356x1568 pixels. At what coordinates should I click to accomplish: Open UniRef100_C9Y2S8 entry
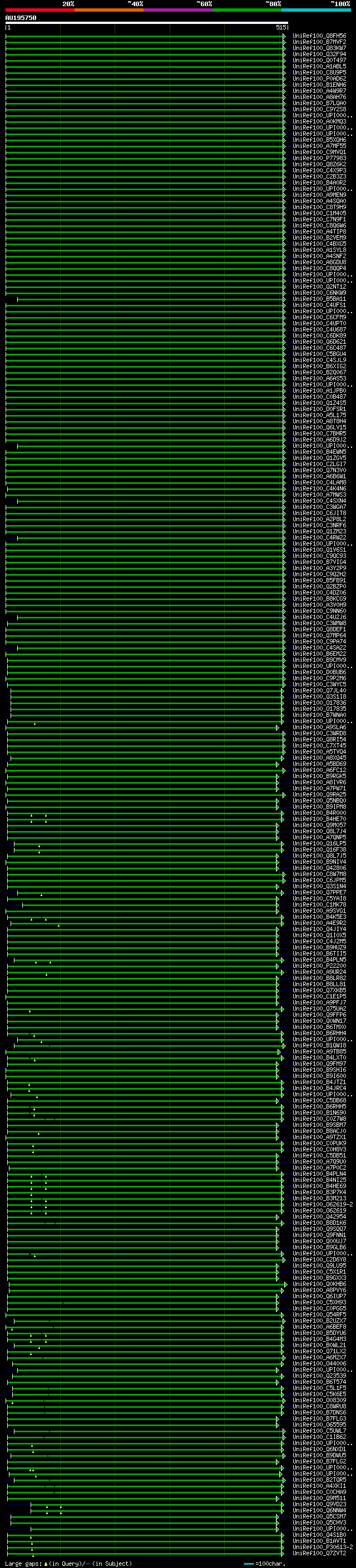tap(319, 109)
